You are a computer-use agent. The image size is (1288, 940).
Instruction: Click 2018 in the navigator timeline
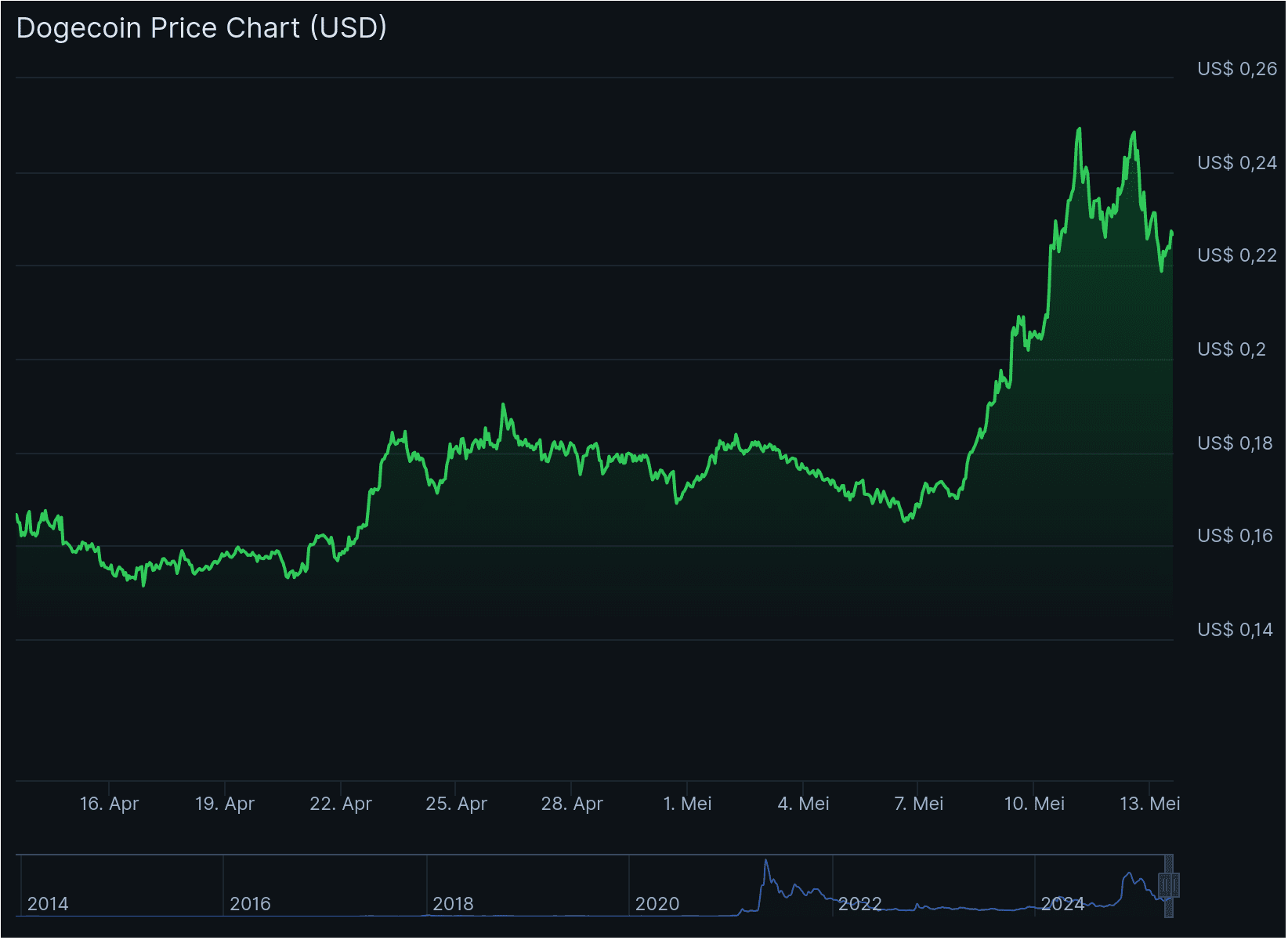pos(454,904)
